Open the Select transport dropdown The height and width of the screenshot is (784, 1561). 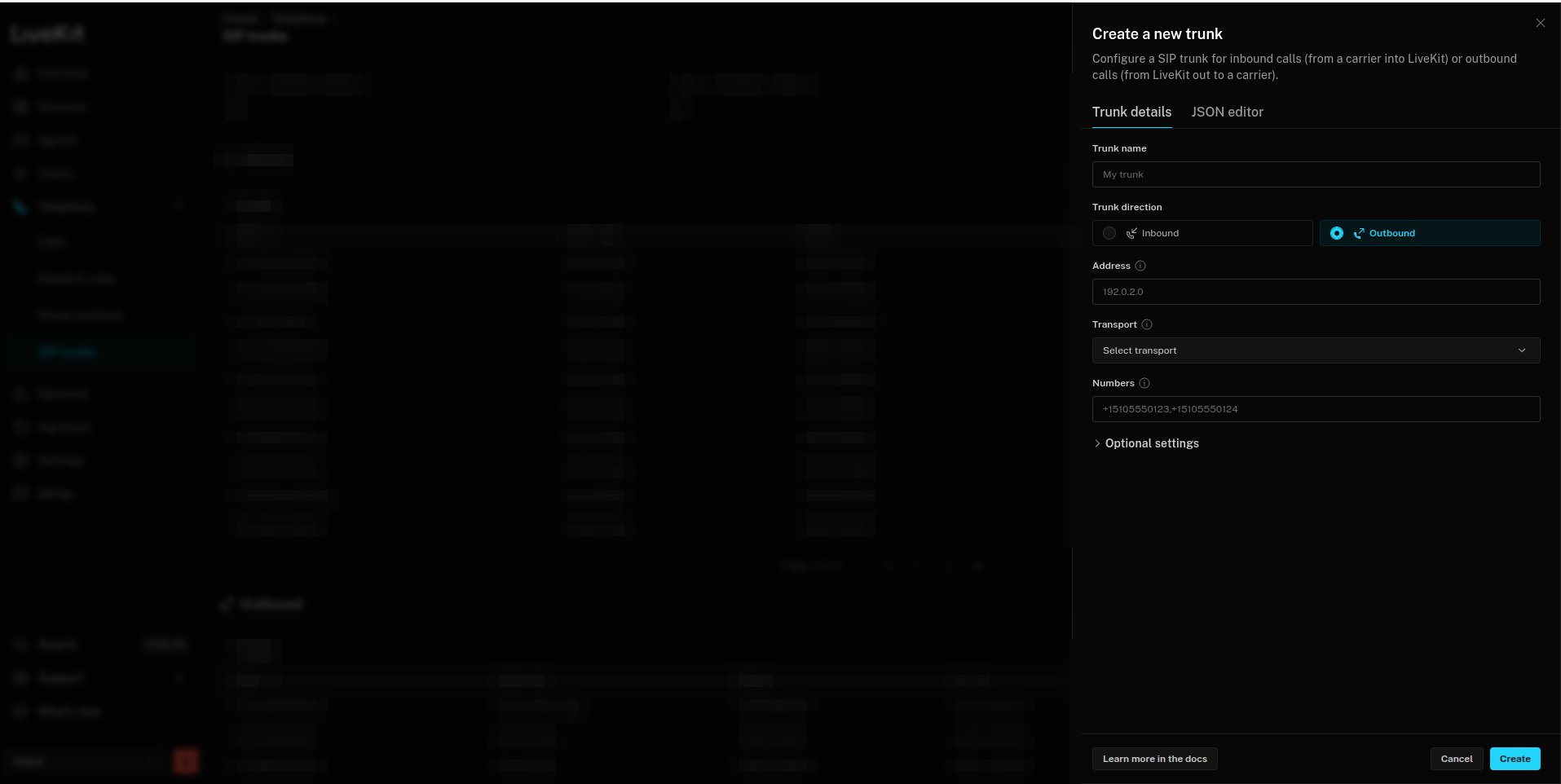1316,350
